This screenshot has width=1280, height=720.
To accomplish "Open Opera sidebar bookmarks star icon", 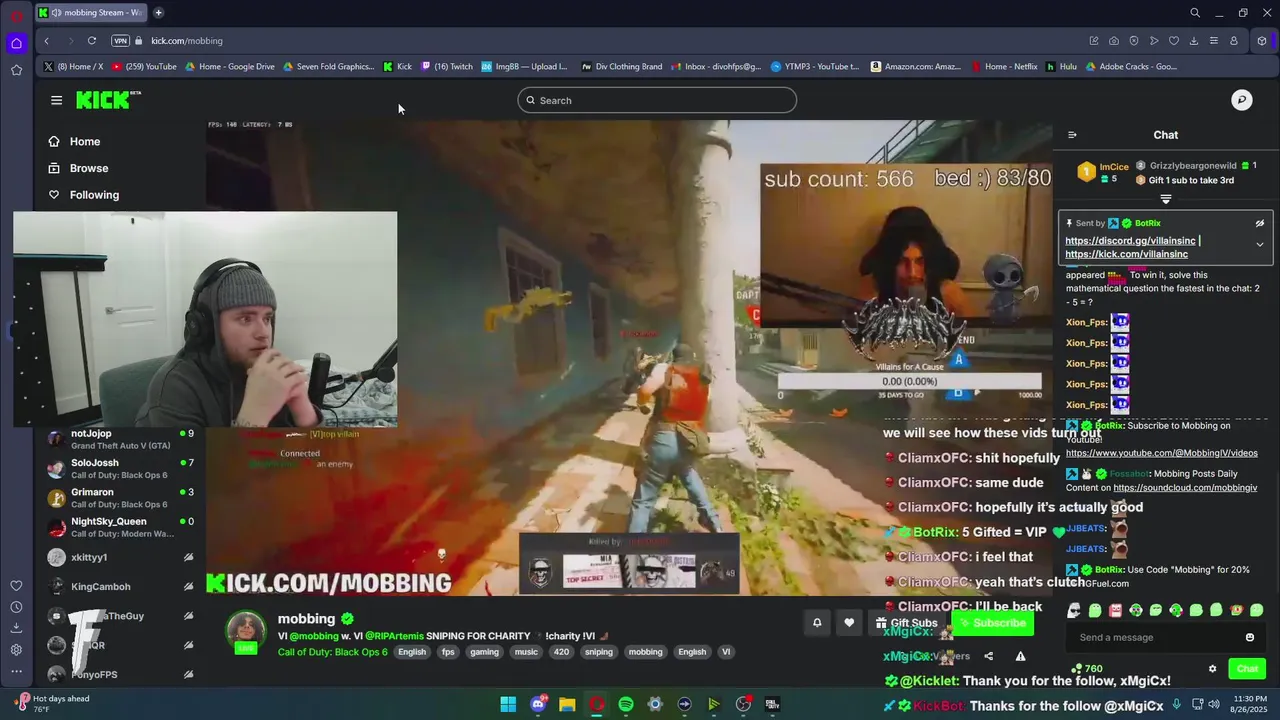I will (x=16, y=70).
